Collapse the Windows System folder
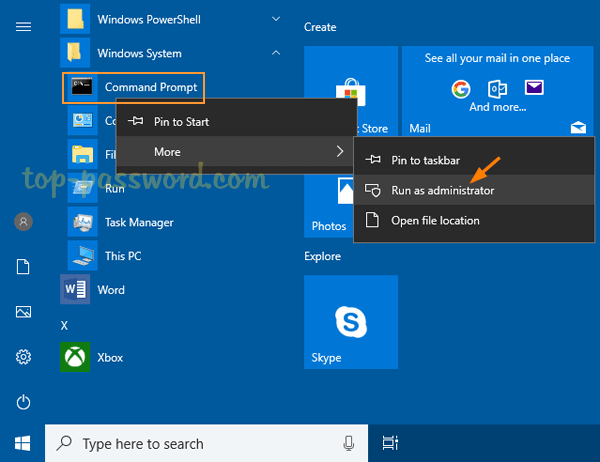This screenshot has width=600, height=462. point(276,53)
